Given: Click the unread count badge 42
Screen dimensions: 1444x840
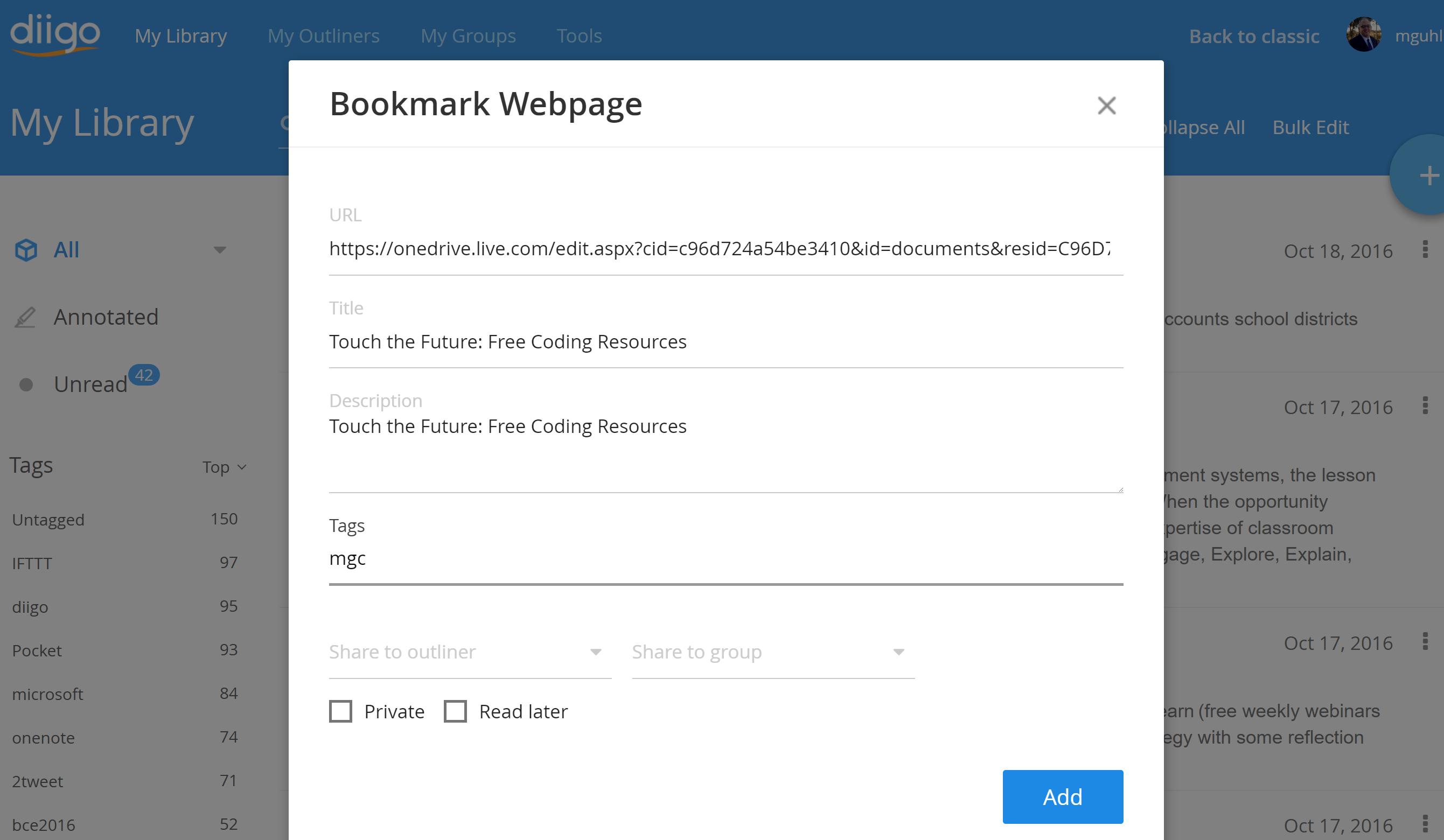Looking at the screenshot, I should click(143, 375).
